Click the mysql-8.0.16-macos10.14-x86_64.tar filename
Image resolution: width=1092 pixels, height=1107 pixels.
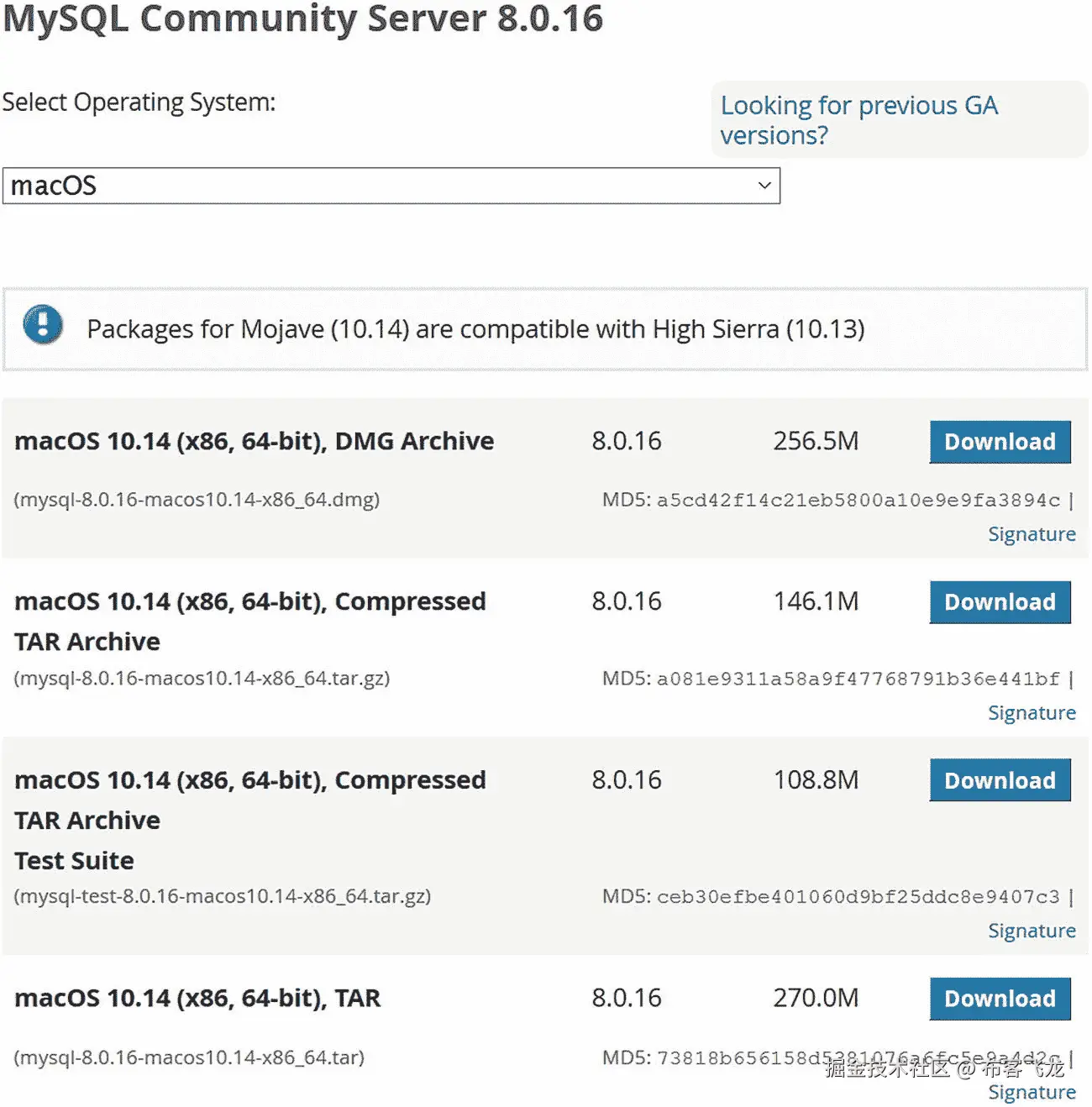click(189, 1057)
